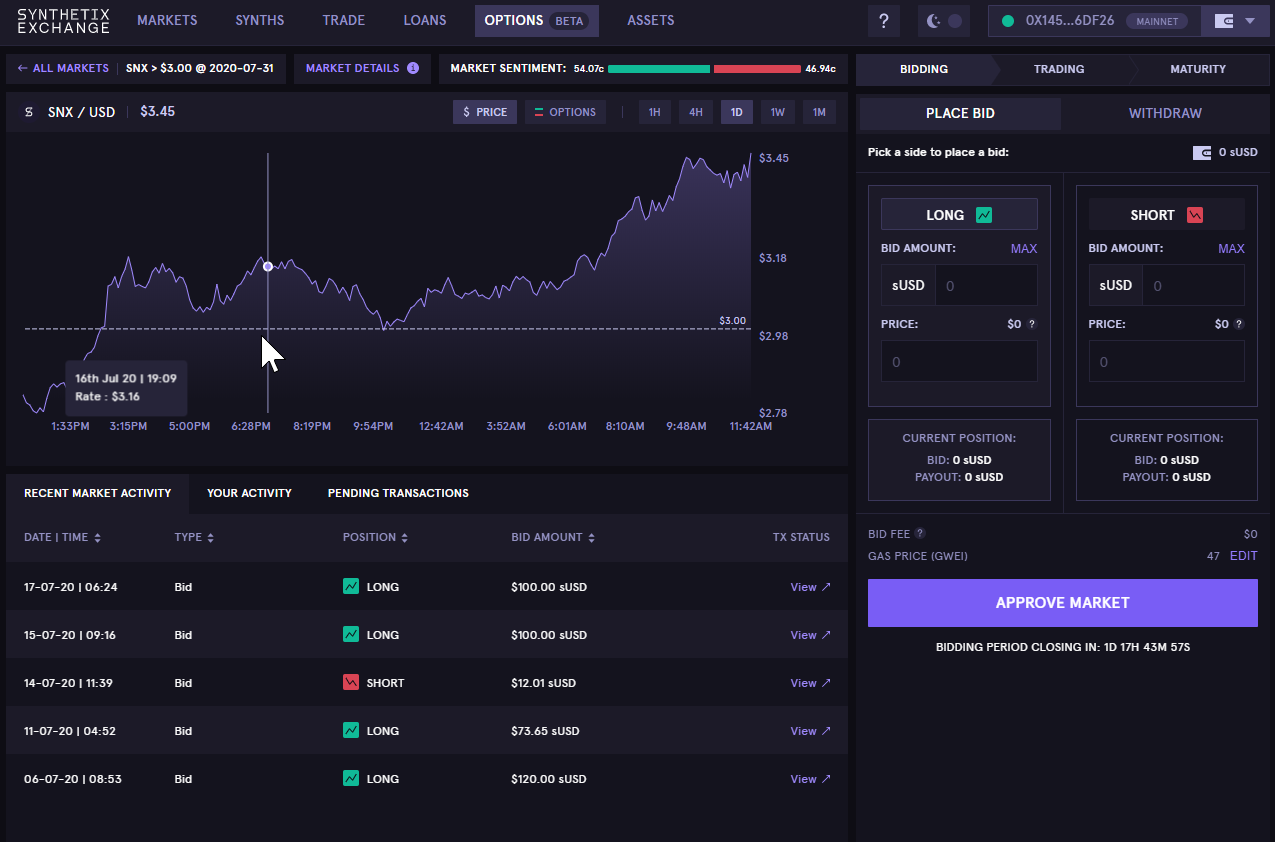Click the Short price help icon
The width and height of the screenshot is (1275, 842).
pyautogui.click(x=1239, y=325)
